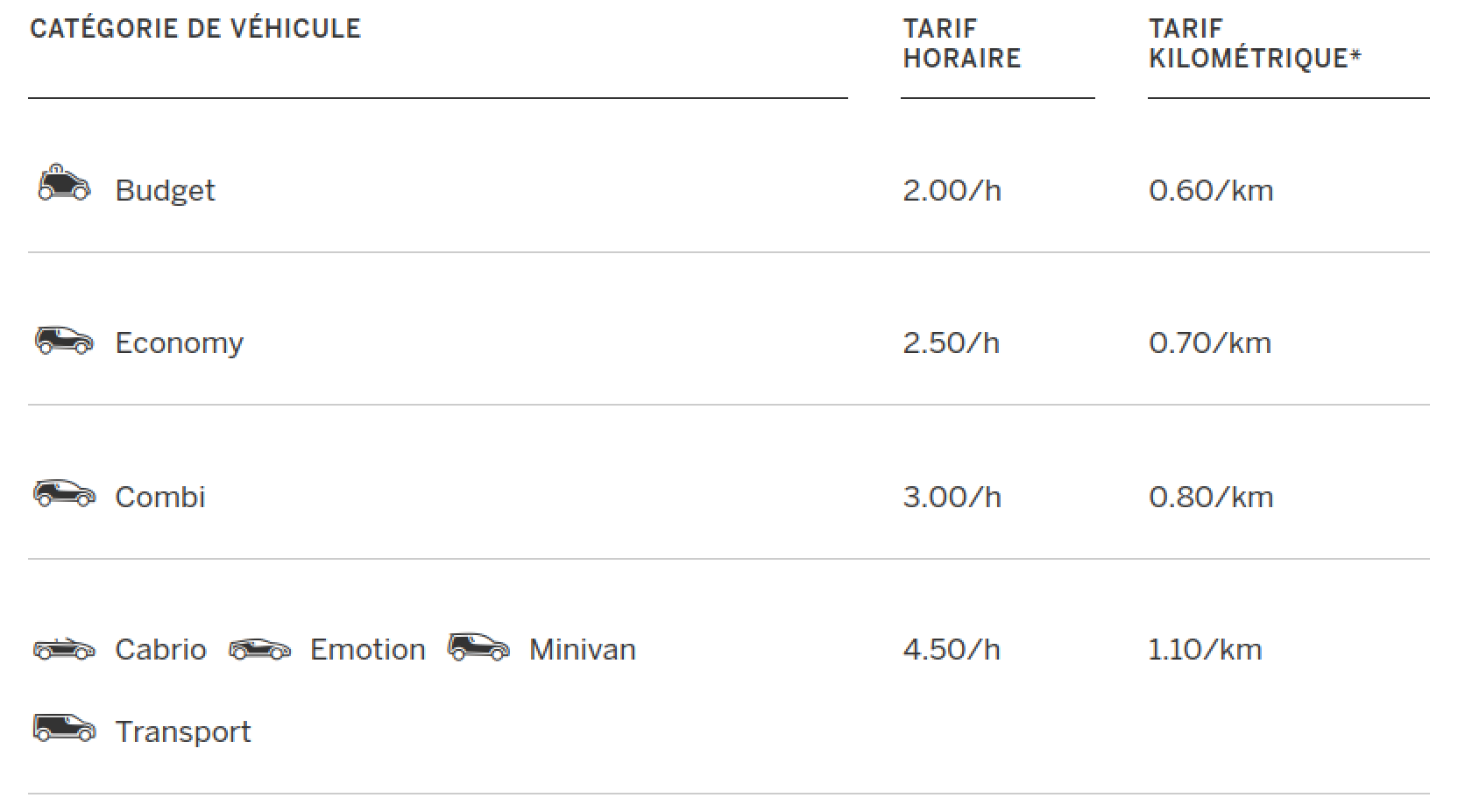Screen dimensions: 1458x812
Task: Click the Cabrio convertible icon
Action: 64,649
